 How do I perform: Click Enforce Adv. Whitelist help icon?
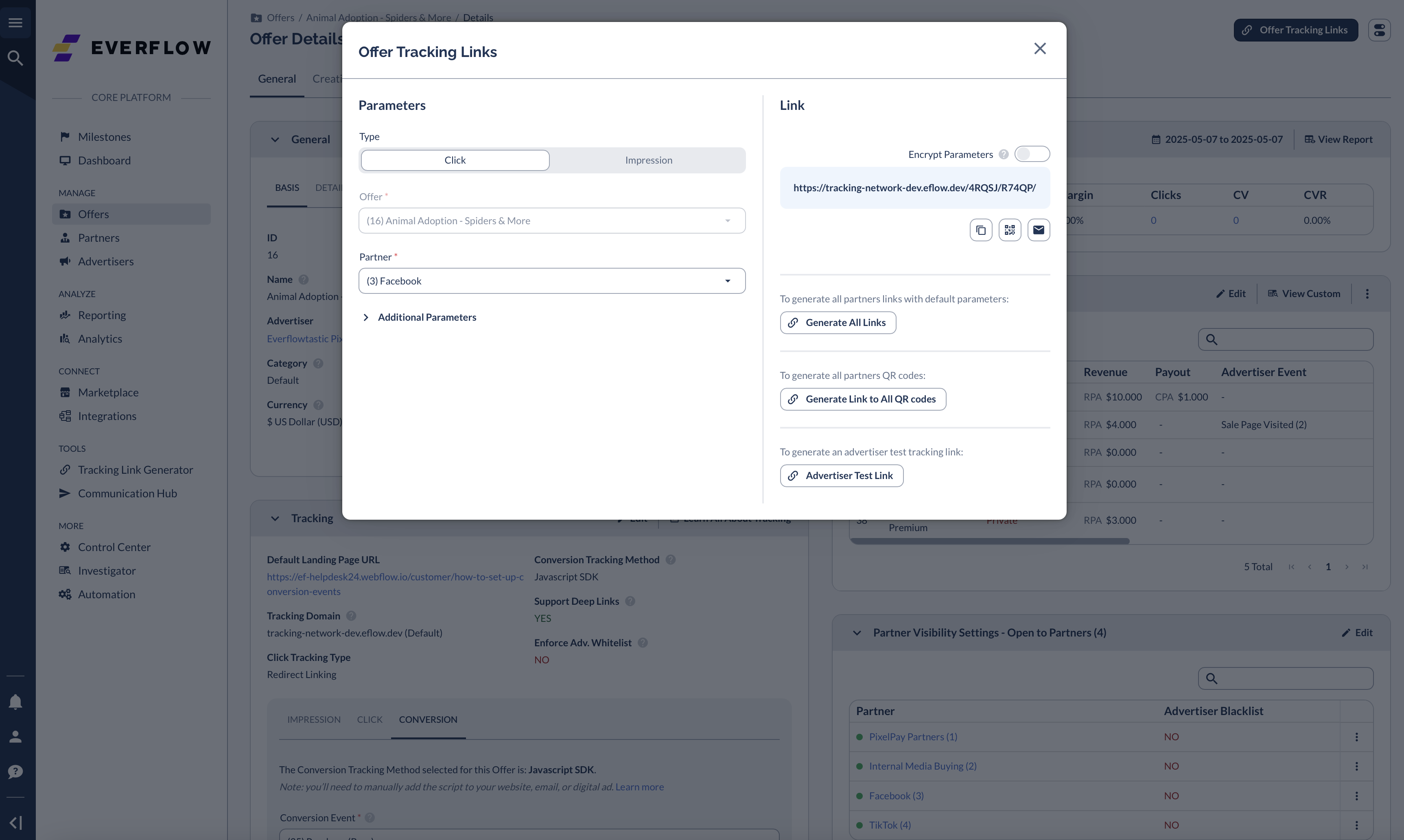click(x=642, y=643)
